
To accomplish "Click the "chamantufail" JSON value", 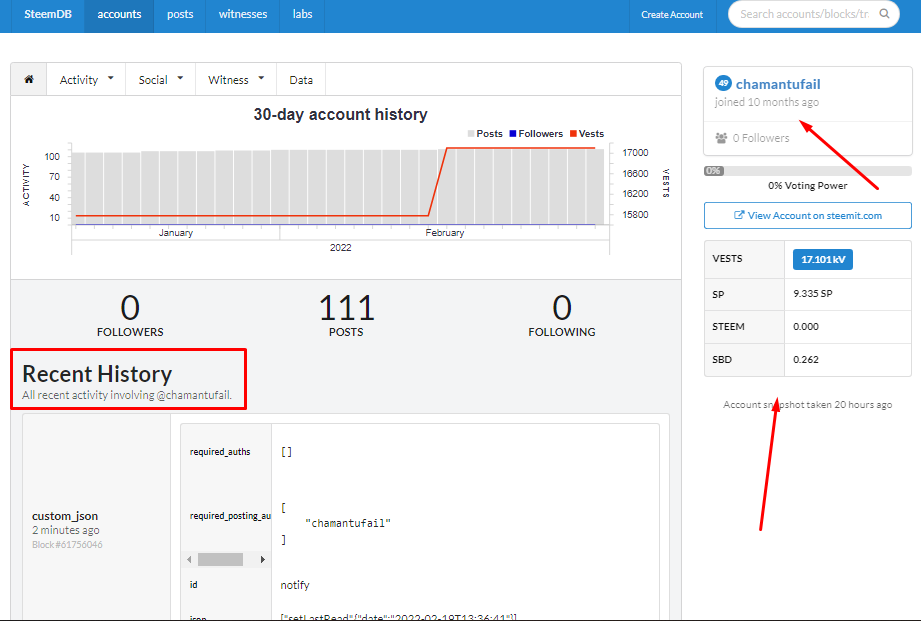I will click(x=348, y=523).
